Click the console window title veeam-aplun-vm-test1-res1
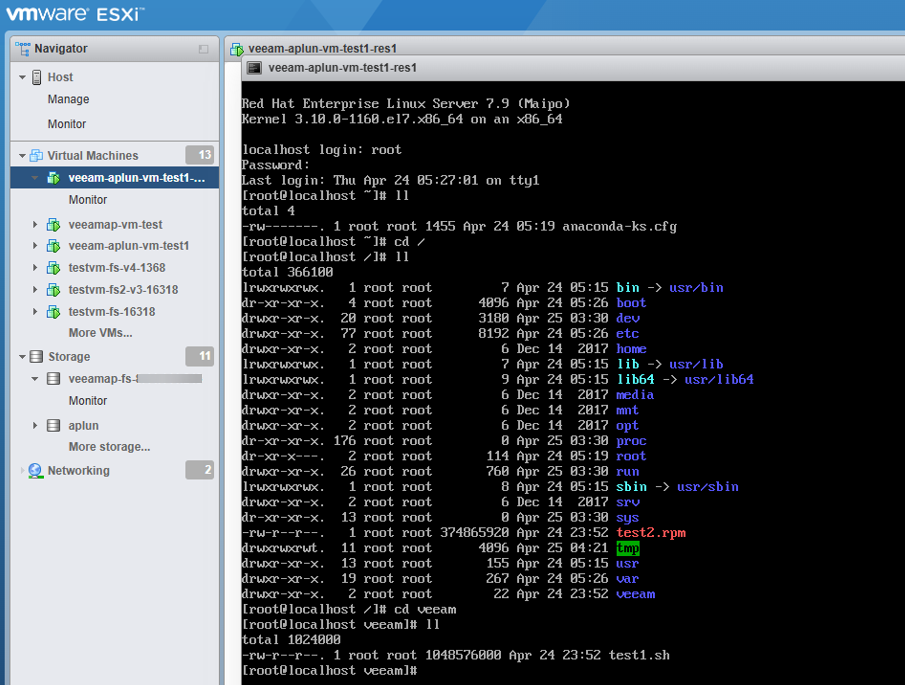 342,68
